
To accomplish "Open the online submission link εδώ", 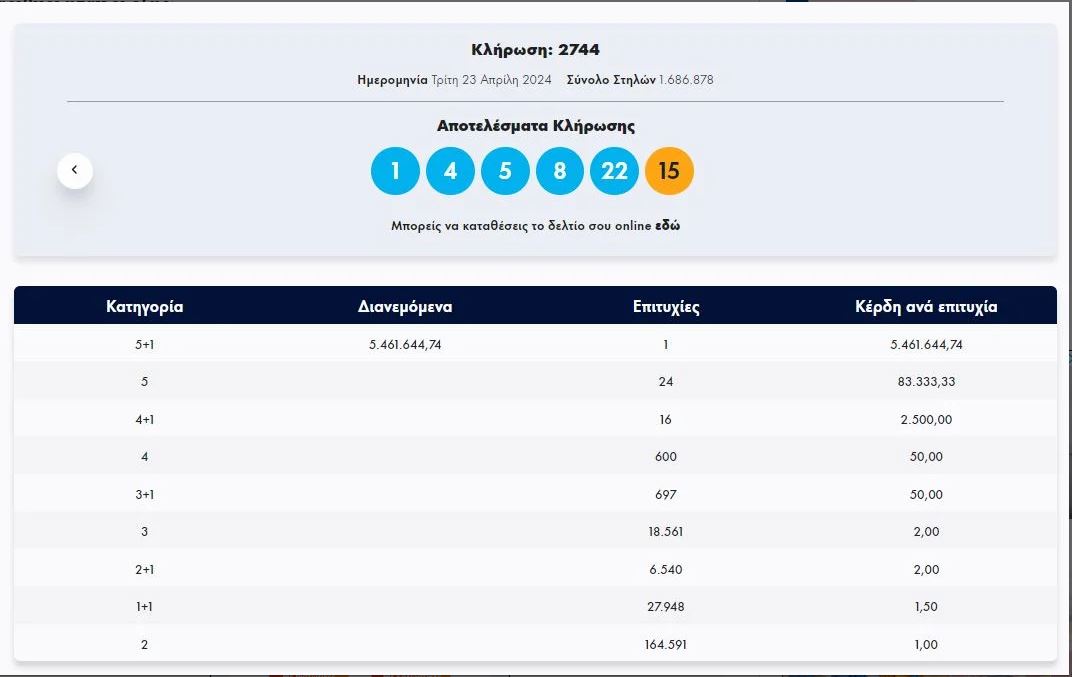I will pos(667,226).
